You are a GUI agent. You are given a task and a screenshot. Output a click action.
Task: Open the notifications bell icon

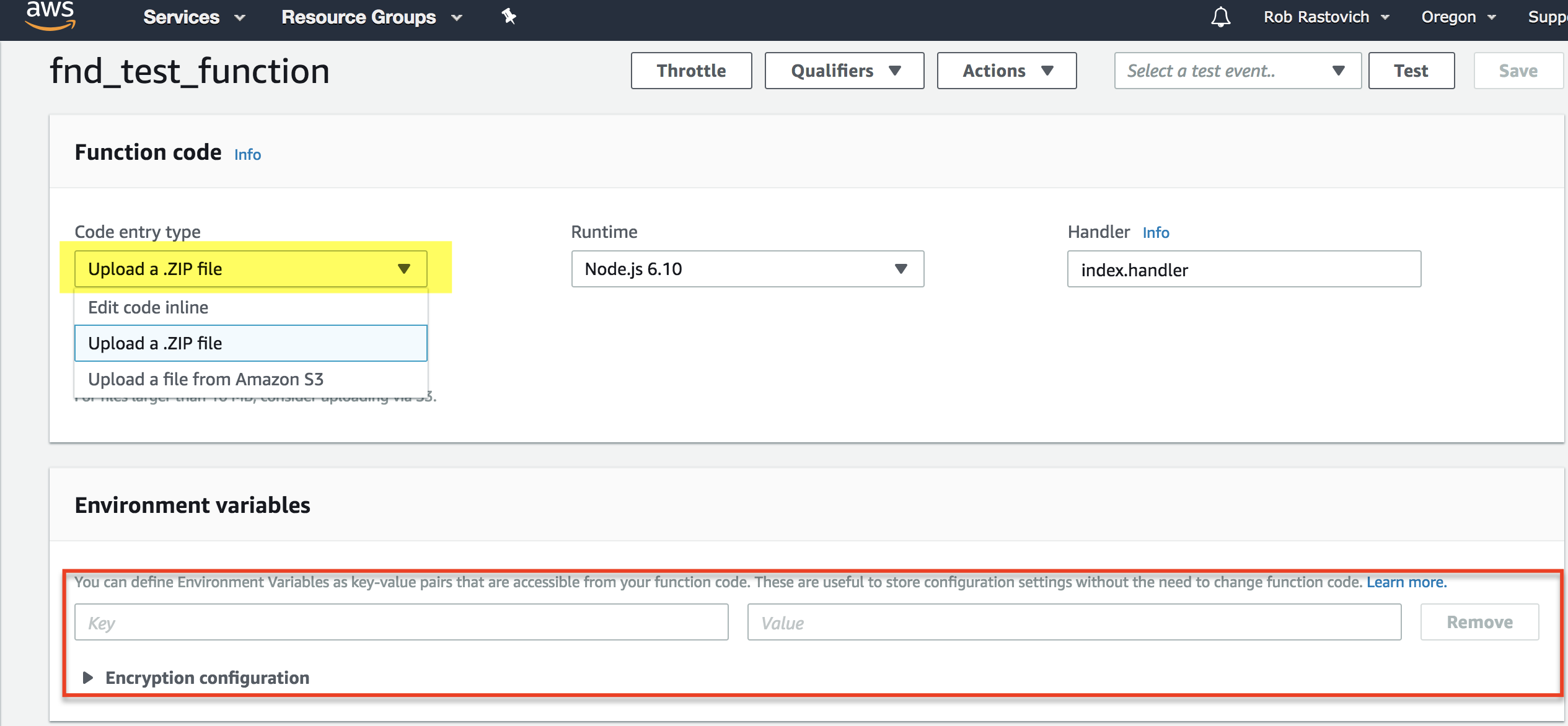pyautogui.click(x=1220, y=17)
